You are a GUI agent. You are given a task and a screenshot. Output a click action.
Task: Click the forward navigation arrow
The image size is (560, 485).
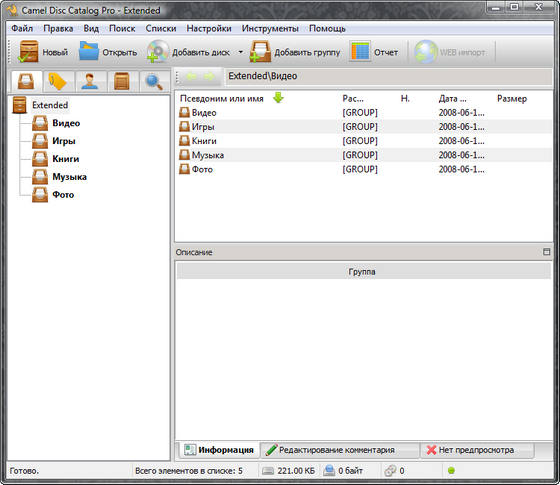209,76
